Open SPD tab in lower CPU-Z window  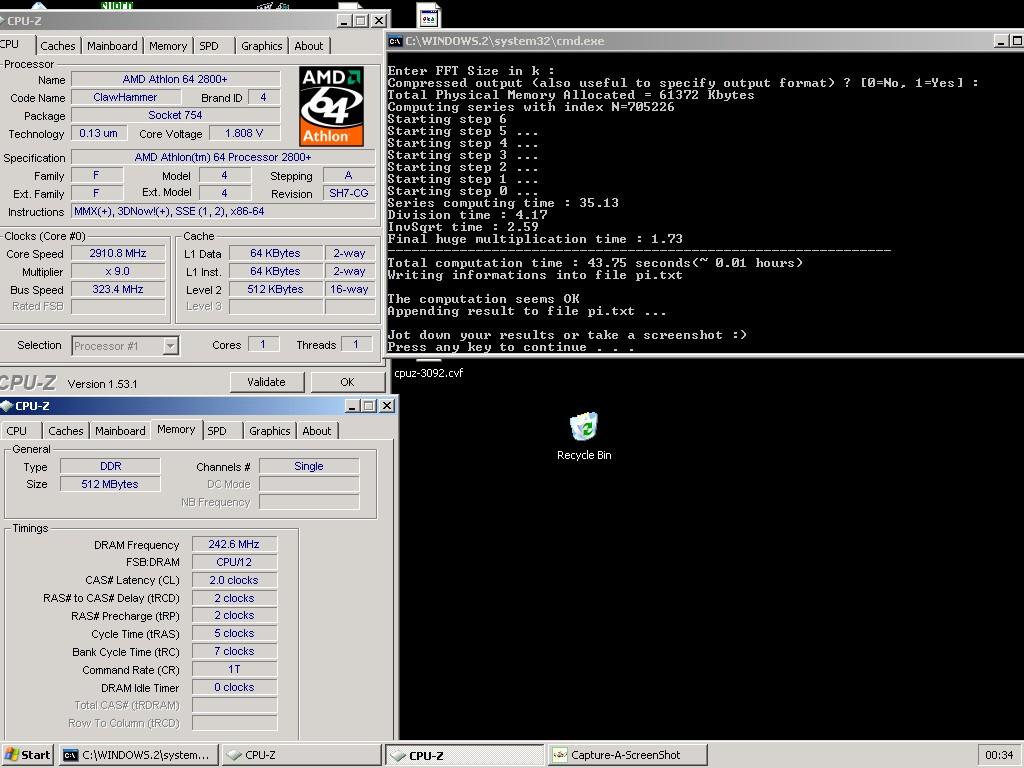click(x=217, y=431)
